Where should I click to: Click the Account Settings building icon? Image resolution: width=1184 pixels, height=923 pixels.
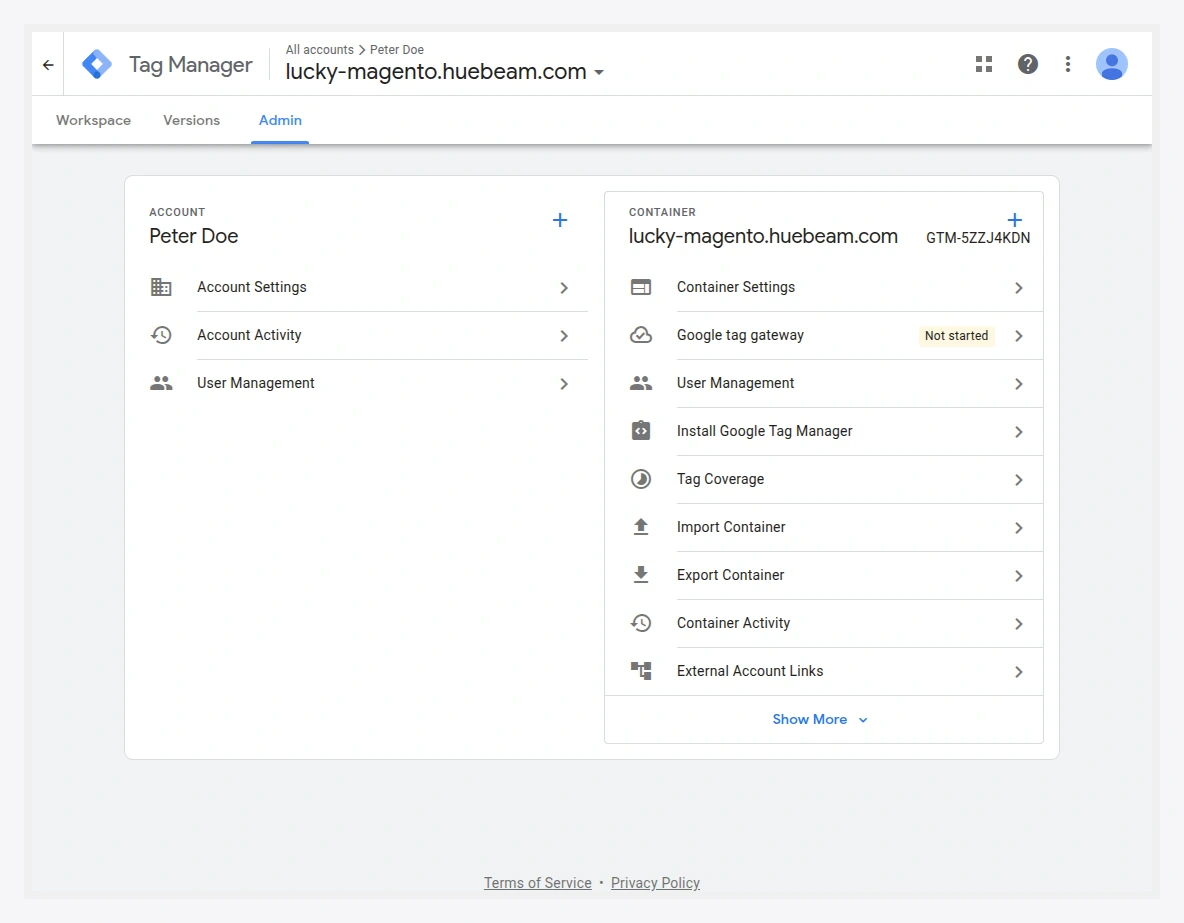tap(161, 287)
